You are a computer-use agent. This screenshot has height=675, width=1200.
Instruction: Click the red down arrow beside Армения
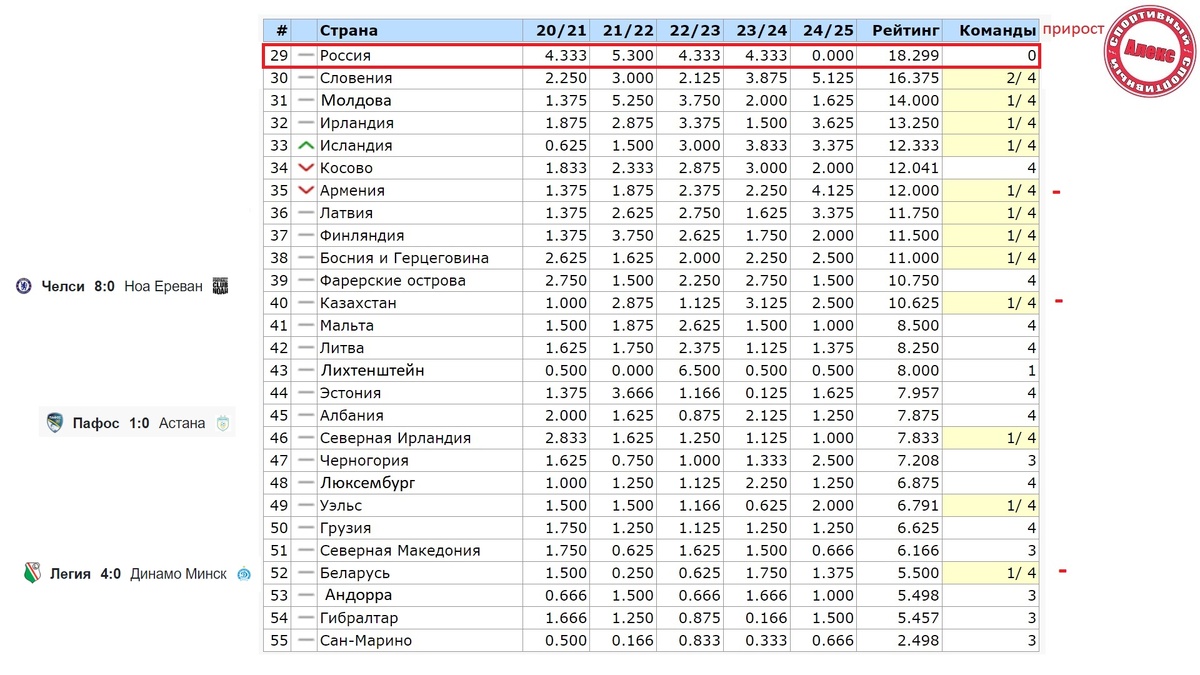pyautogui.click(x=306, y=190)
